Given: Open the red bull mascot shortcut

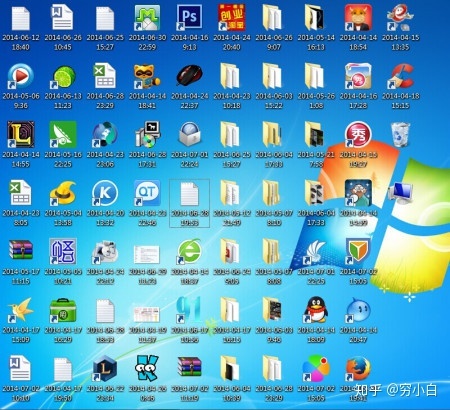Looking at the screenshot, I should click(x=358, y=17).
